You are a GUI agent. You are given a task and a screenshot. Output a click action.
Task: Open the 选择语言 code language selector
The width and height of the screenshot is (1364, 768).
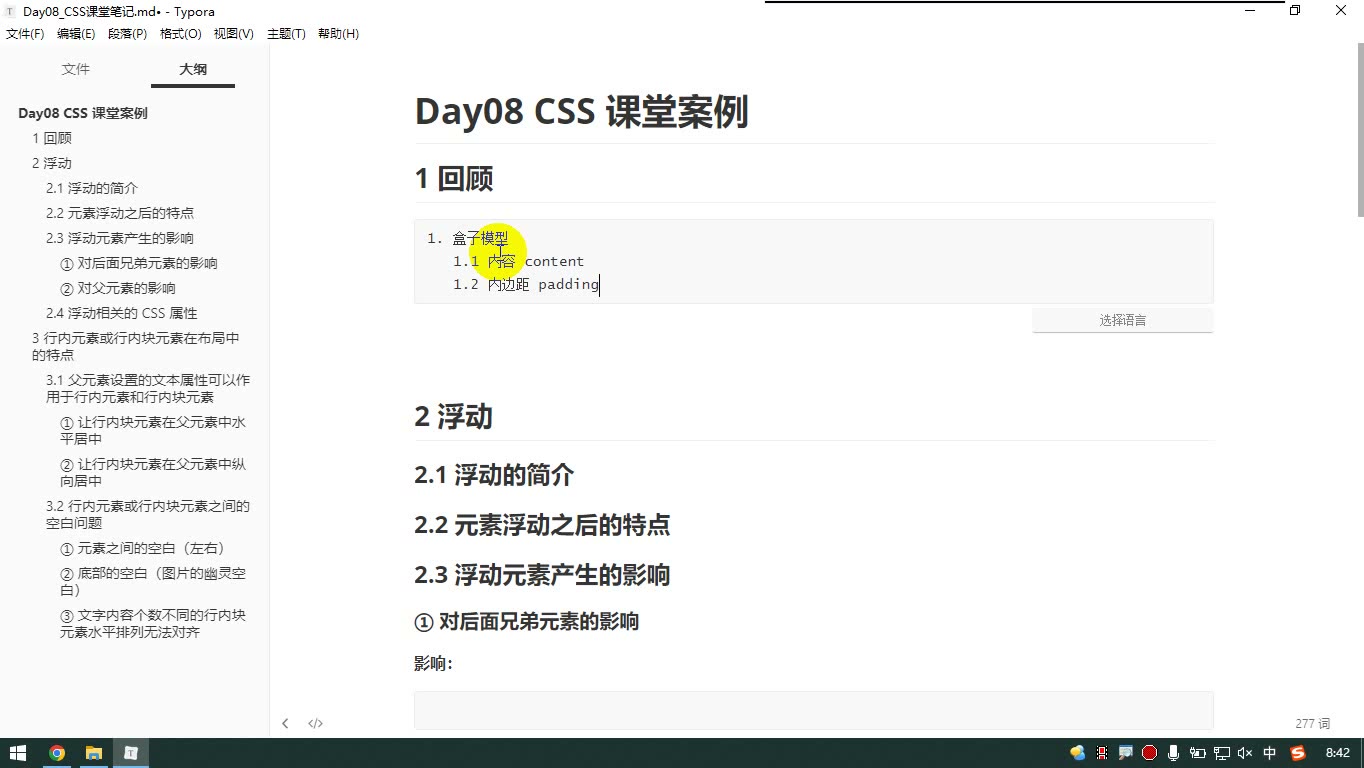coord(1122,320)
